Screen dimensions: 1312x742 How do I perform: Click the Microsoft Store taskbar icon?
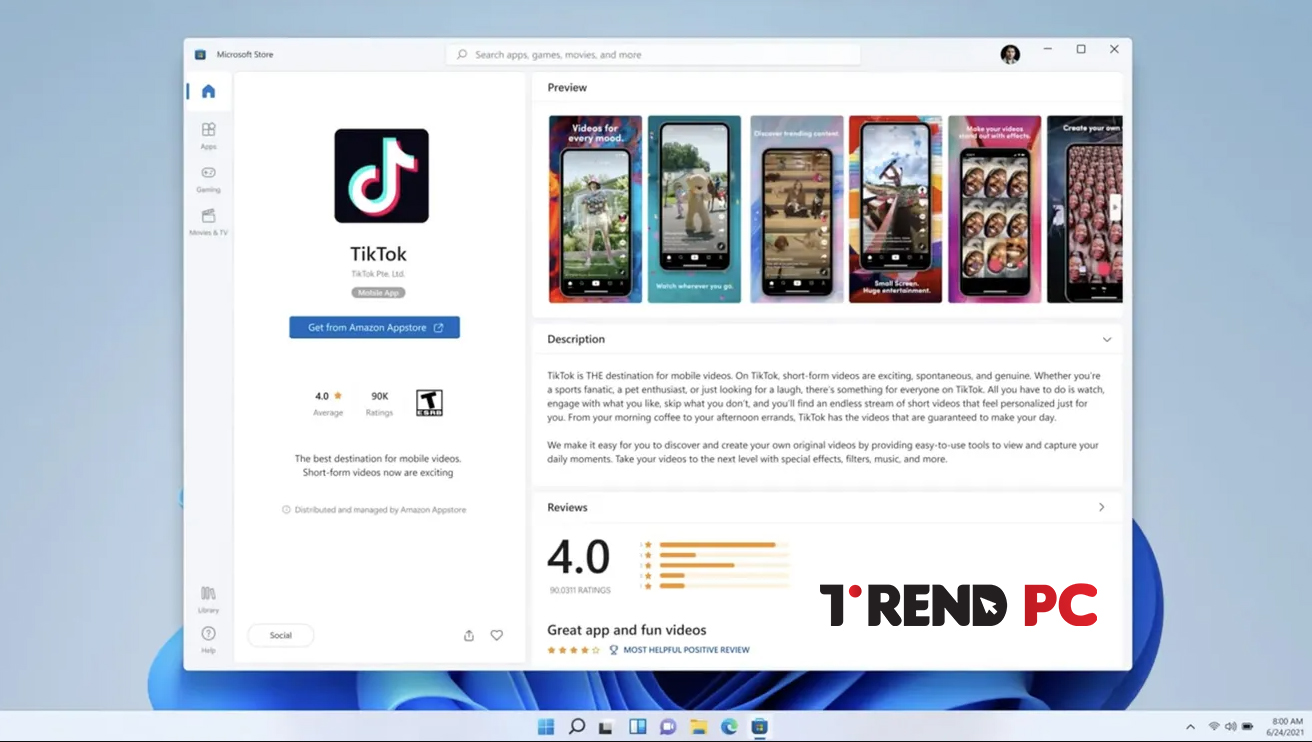tap(759, 727)
